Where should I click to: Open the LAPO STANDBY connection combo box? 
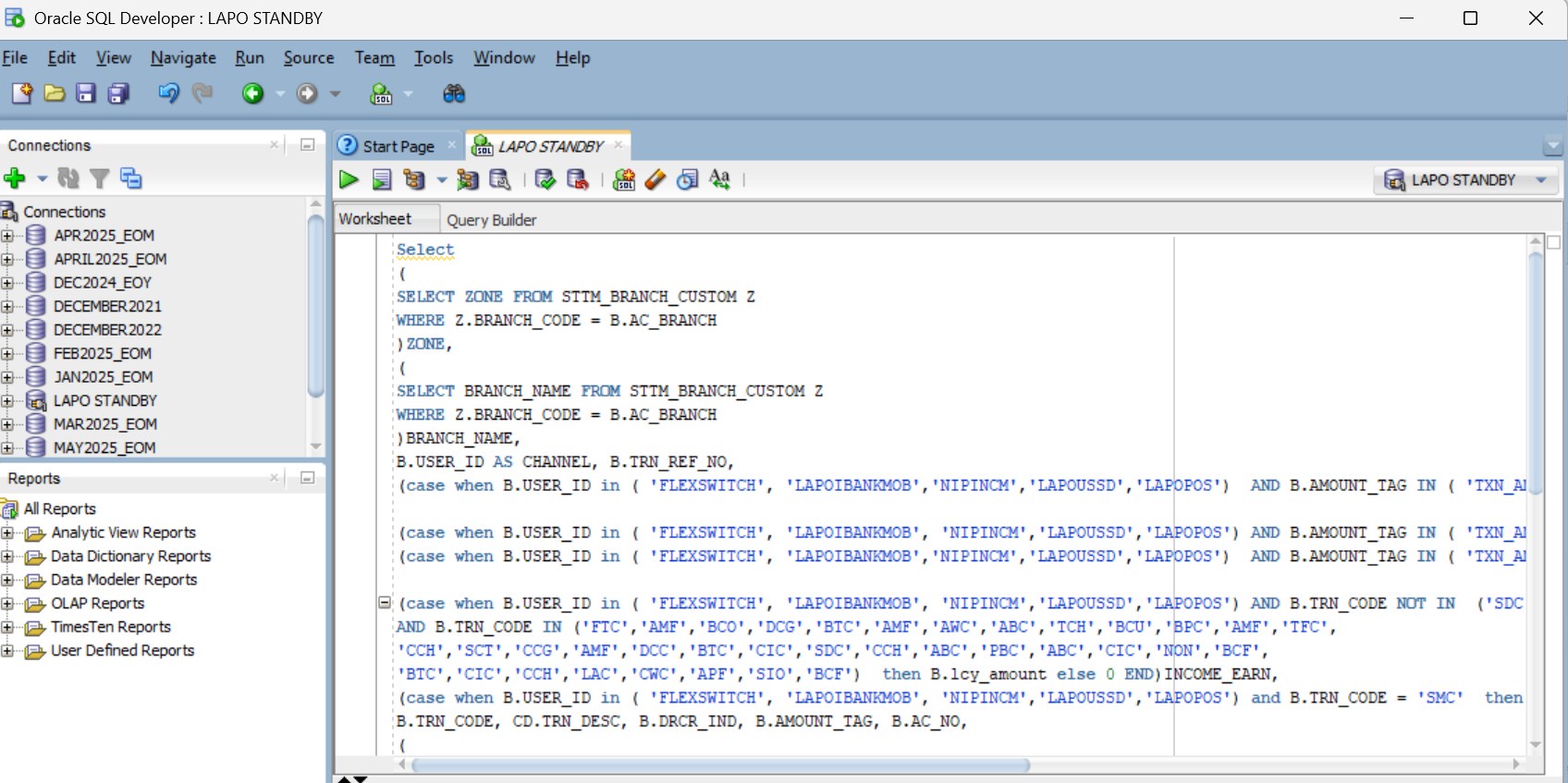(x=1465, y=180)
